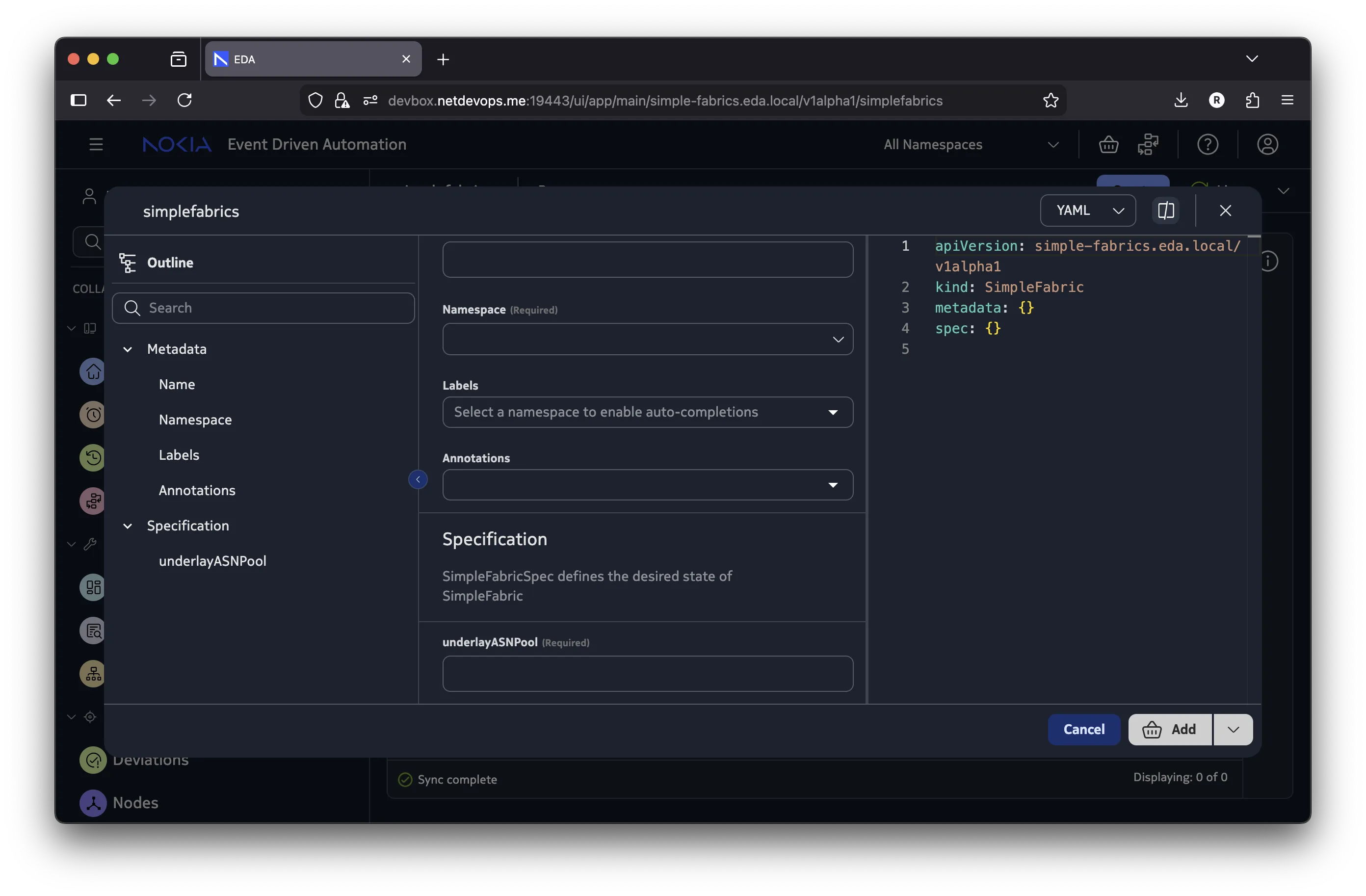The height and width of the screenshot is (896, 1366).
Task: Click the Specification section heading
Action: (495, 540)
